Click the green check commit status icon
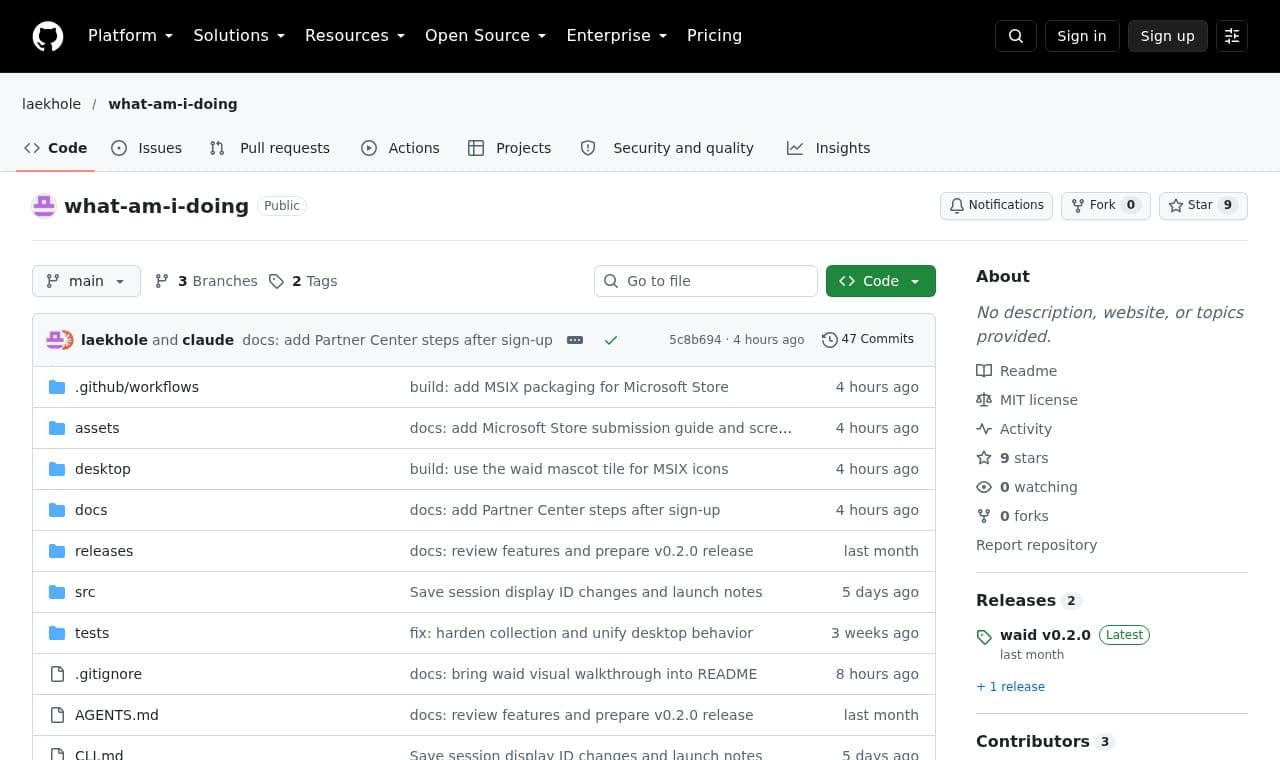1280x760 pixels. click(611, 340)
